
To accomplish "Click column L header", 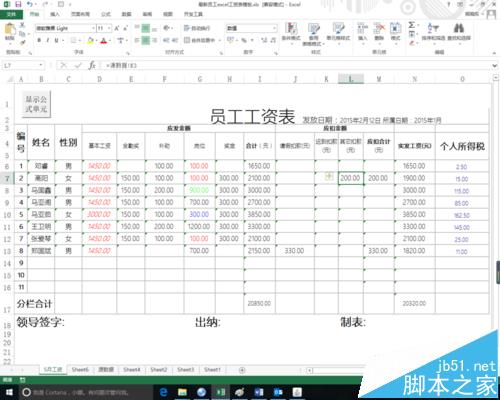I will pyautogui.click(x=351, y=79).
